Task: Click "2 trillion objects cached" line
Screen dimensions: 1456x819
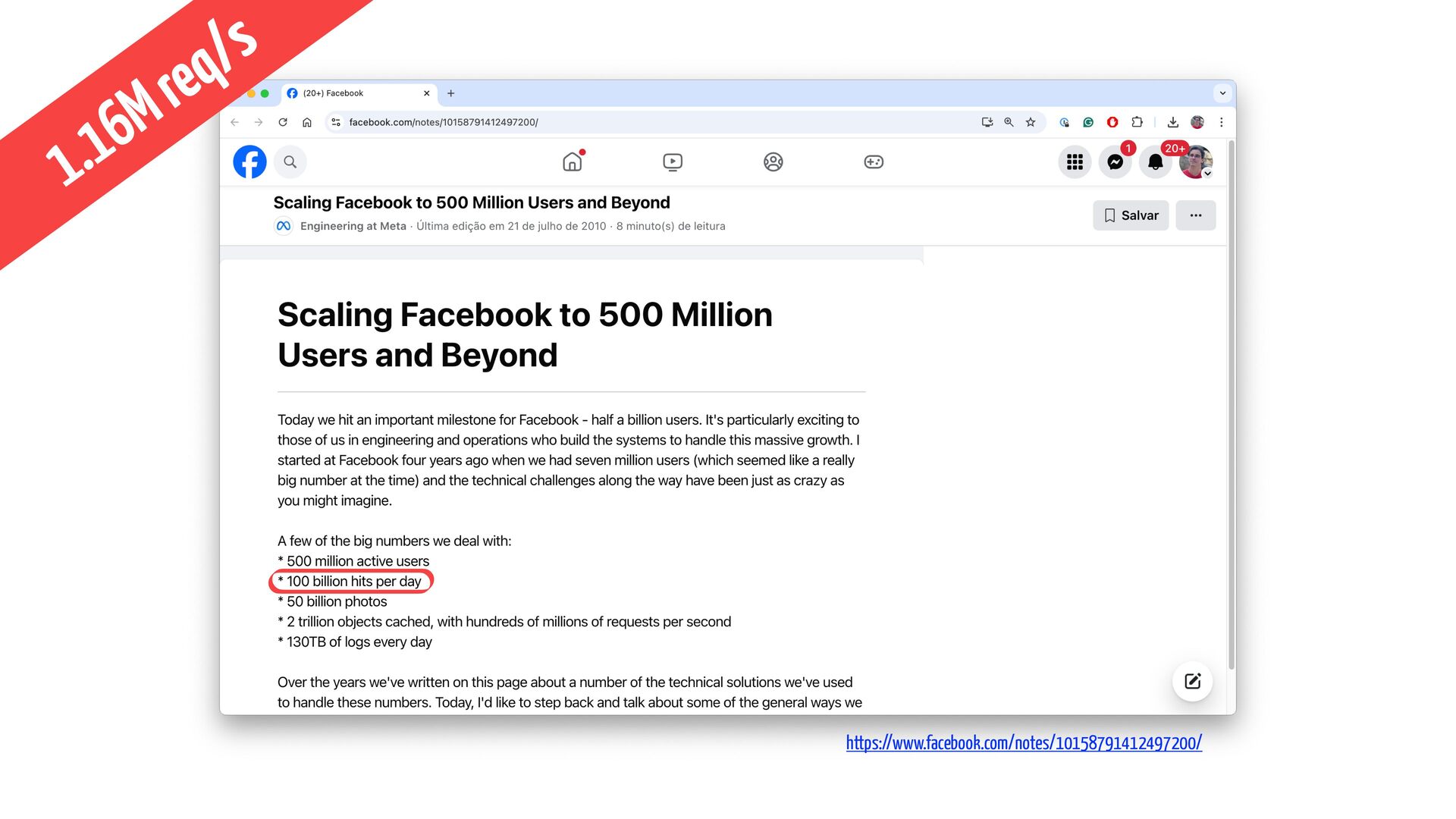Action: point(504,622)
